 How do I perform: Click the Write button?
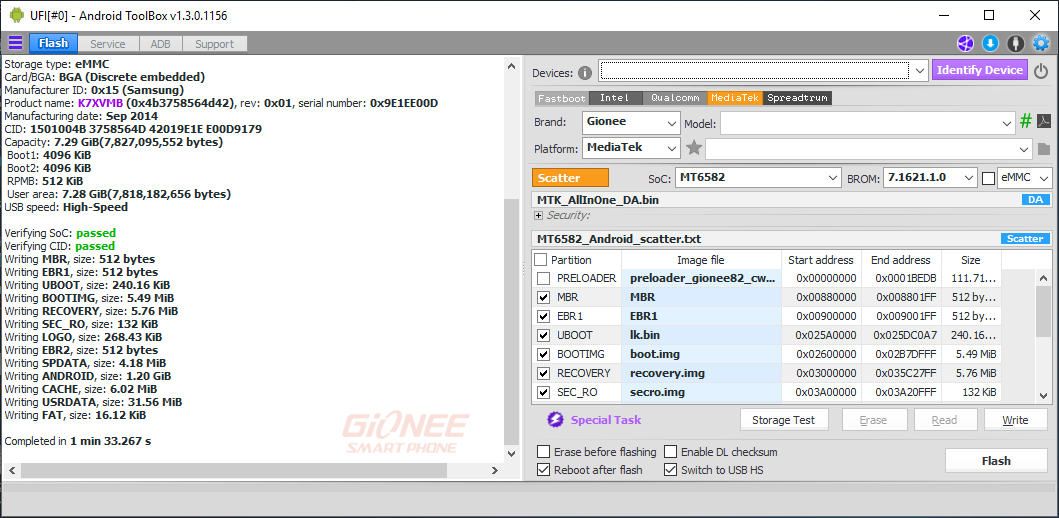(x=1015, y=420)
